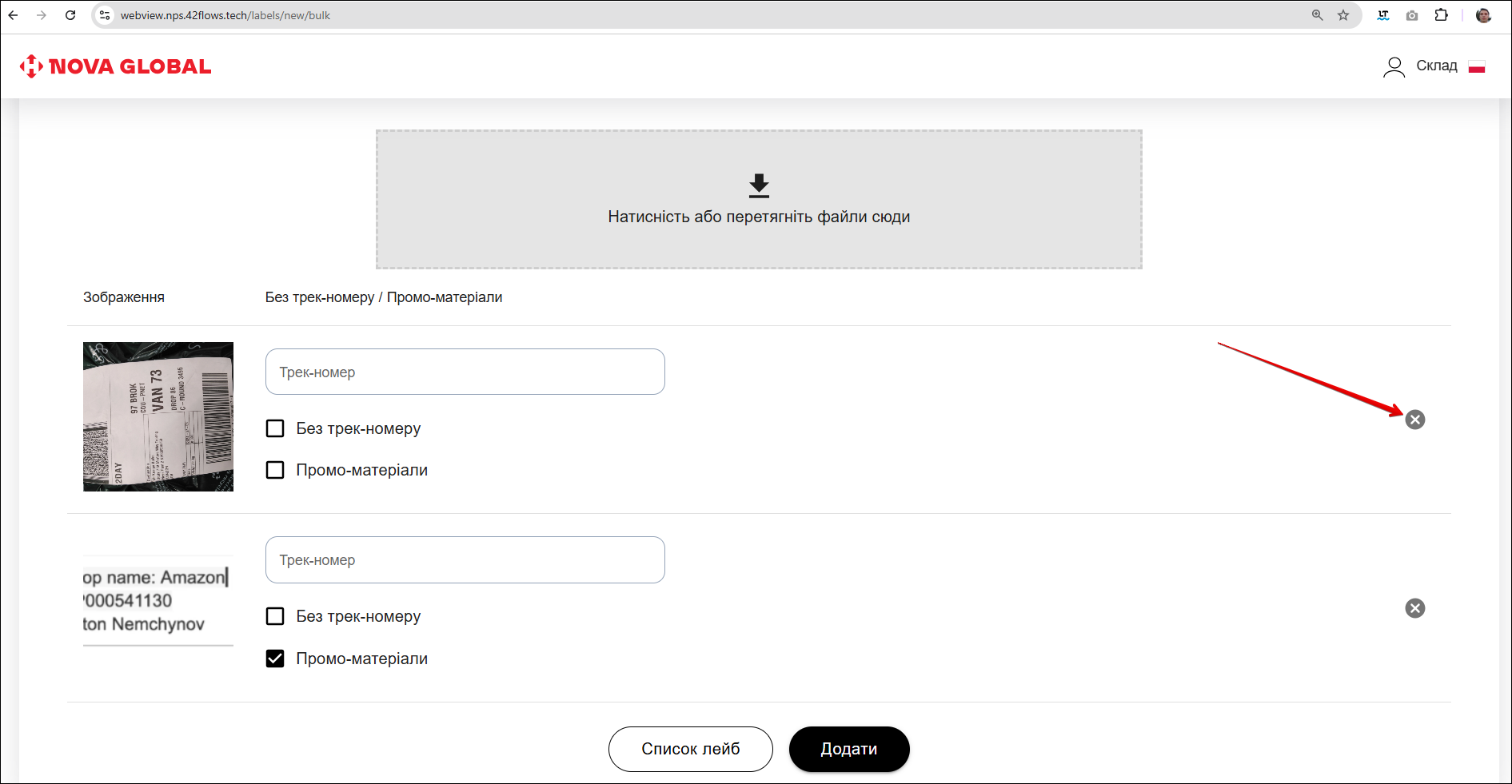Open browser extensions puzzle icon
Image resolution: width=1512 pixels, height=784 pixels.
pyautogui.click(x=1441, y=15)
